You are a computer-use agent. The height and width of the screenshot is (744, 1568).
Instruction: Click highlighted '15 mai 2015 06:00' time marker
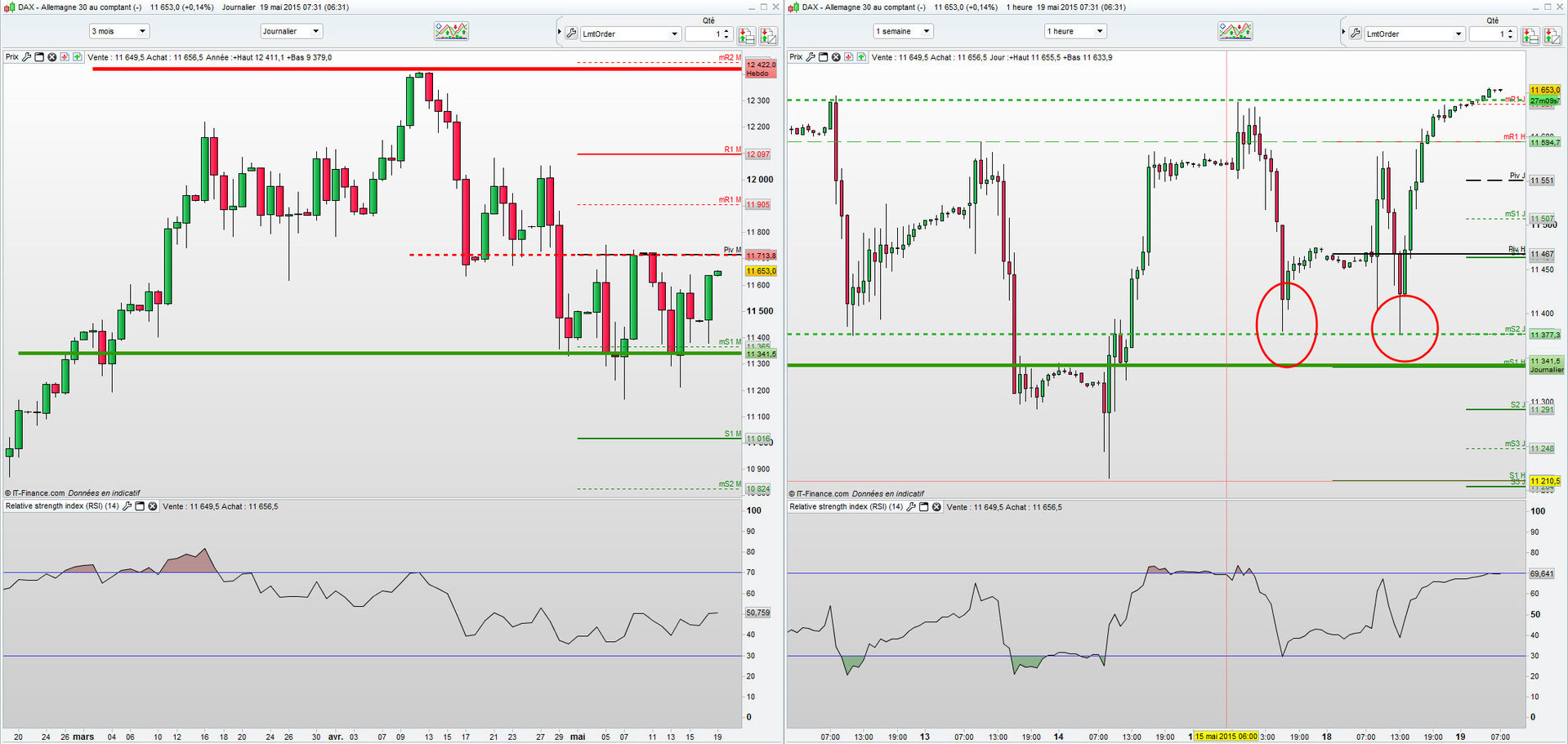(x=1226, y=737)
